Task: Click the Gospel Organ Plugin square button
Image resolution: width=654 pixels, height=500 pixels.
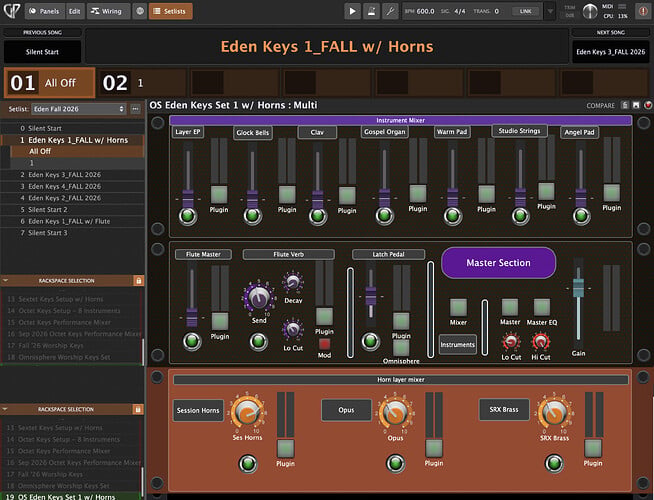Action: point(418,194)
